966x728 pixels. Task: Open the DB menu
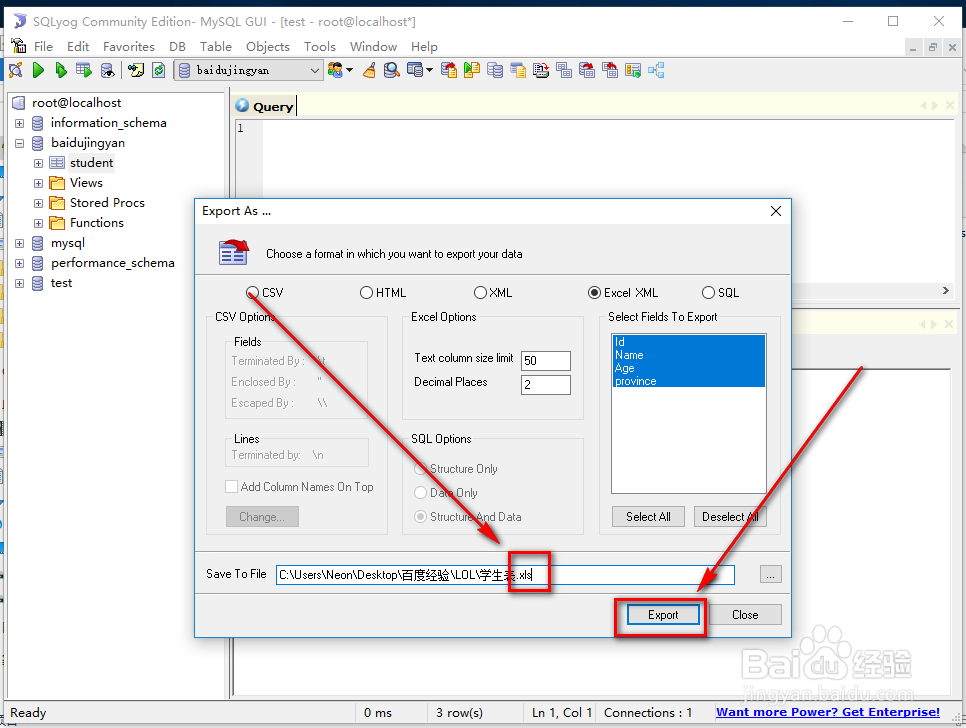coord(177,46)
